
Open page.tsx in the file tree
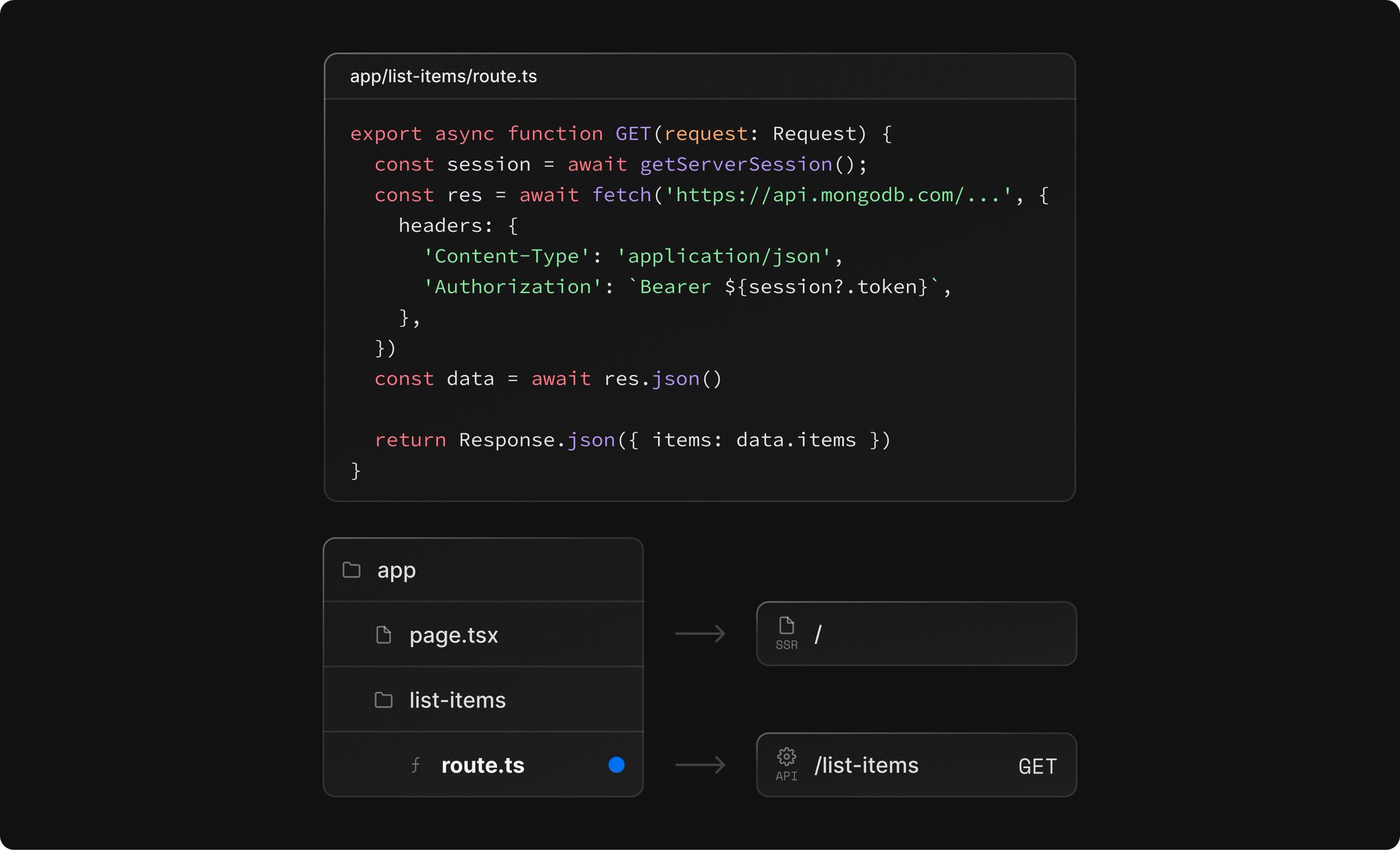(454, 635)
